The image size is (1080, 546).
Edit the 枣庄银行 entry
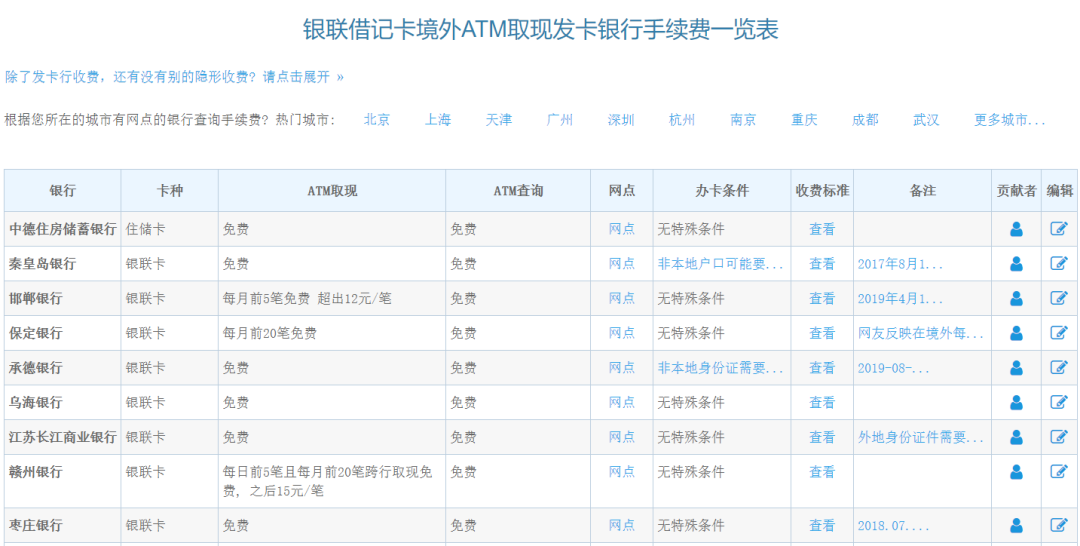[x=1059, y=525]
